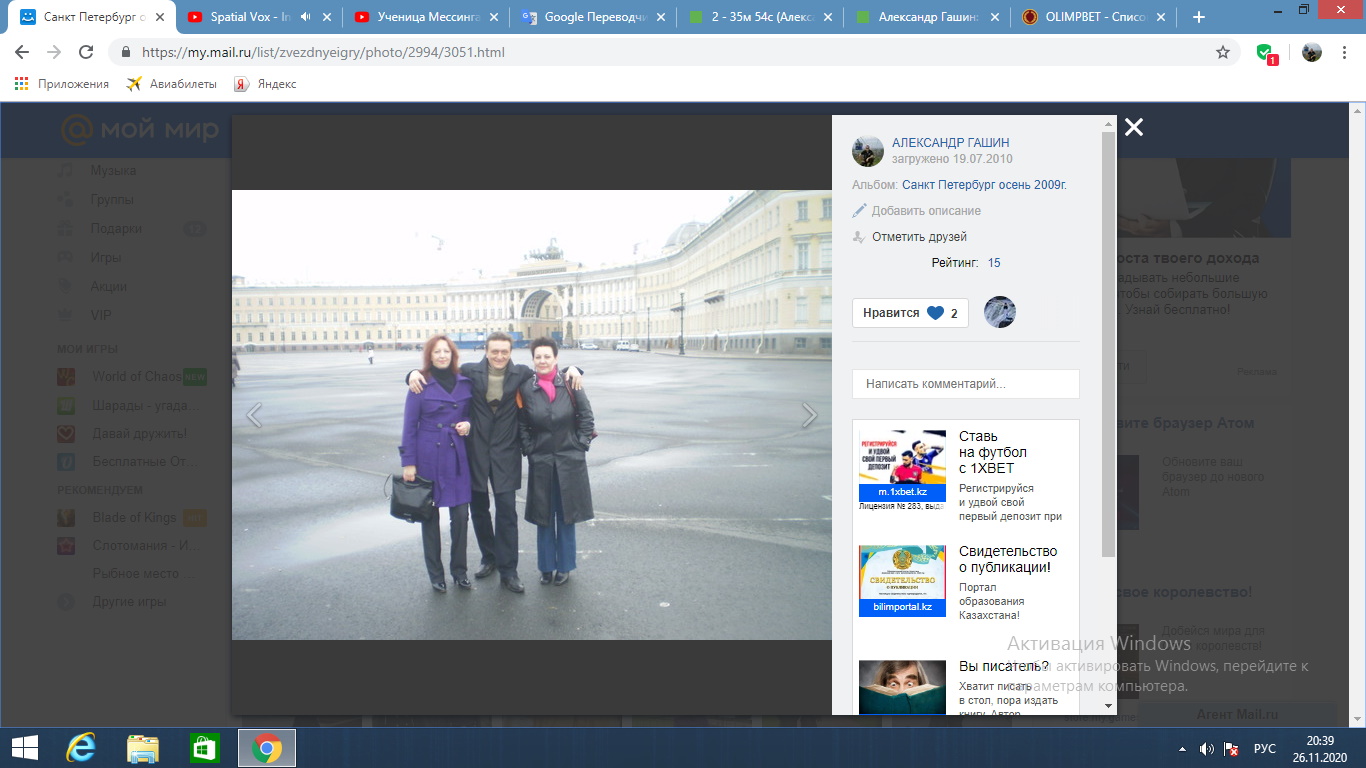Focus the Написать комментарий field
The width and height of the screenshot is (1366, 768).
point(966,384)
